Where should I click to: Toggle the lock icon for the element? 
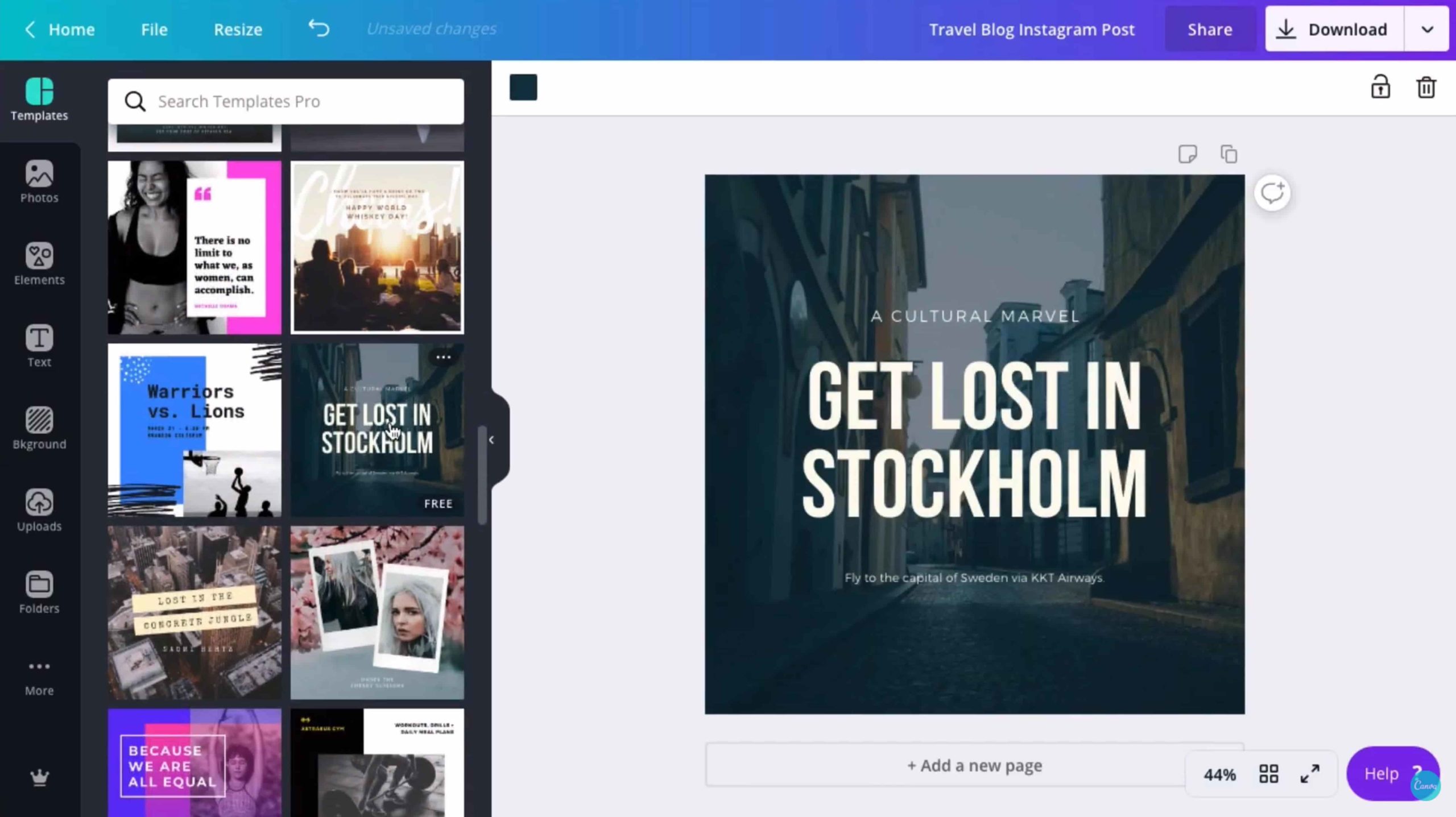1380,88
